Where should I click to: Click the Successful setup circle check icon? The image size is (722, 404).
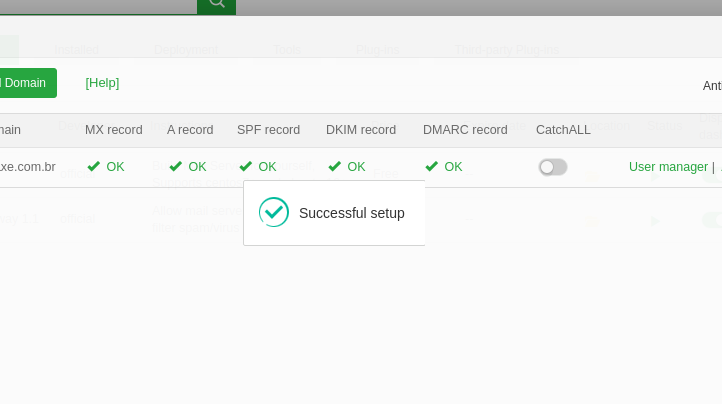[274, 212]
